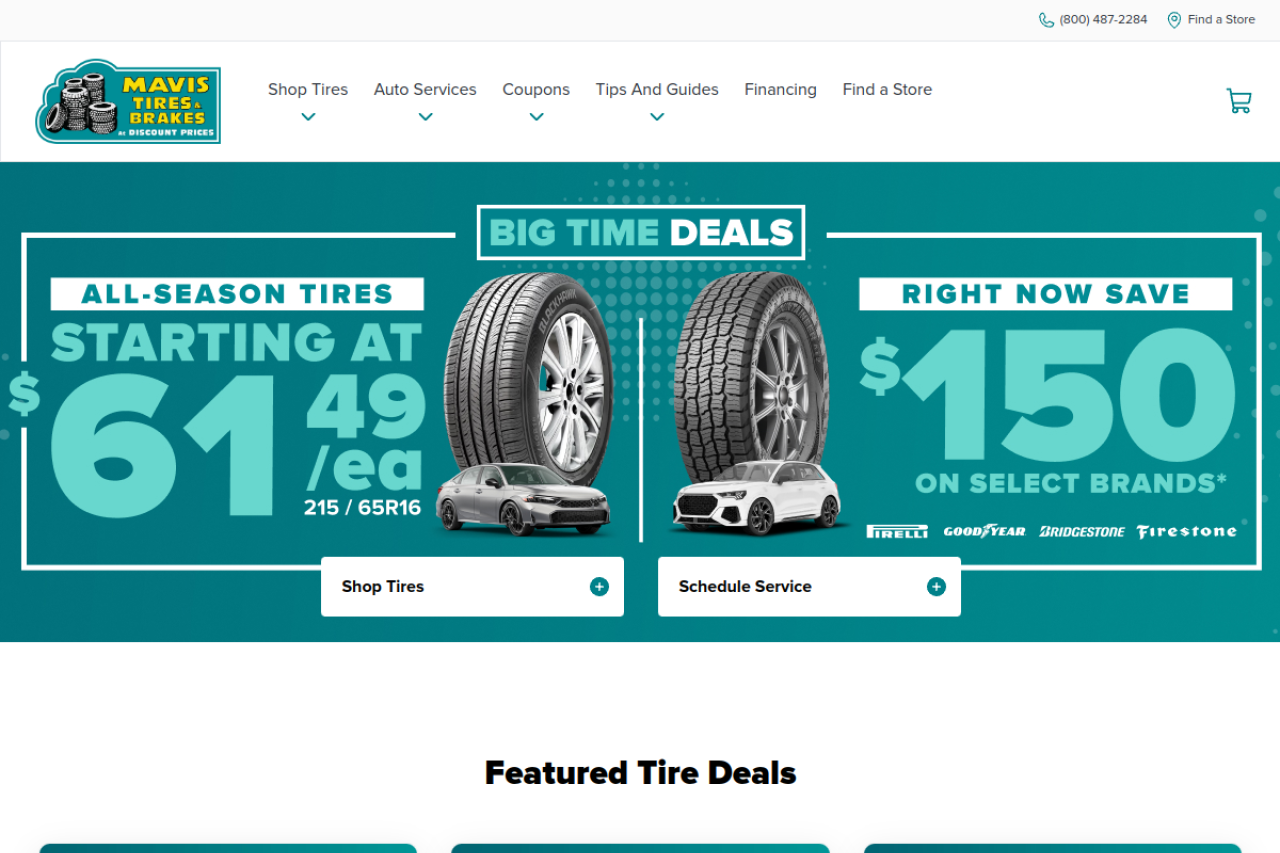Click the Shop Tires banner button
The height and width of the screenshot is (853, 1280).
(472, 587)
